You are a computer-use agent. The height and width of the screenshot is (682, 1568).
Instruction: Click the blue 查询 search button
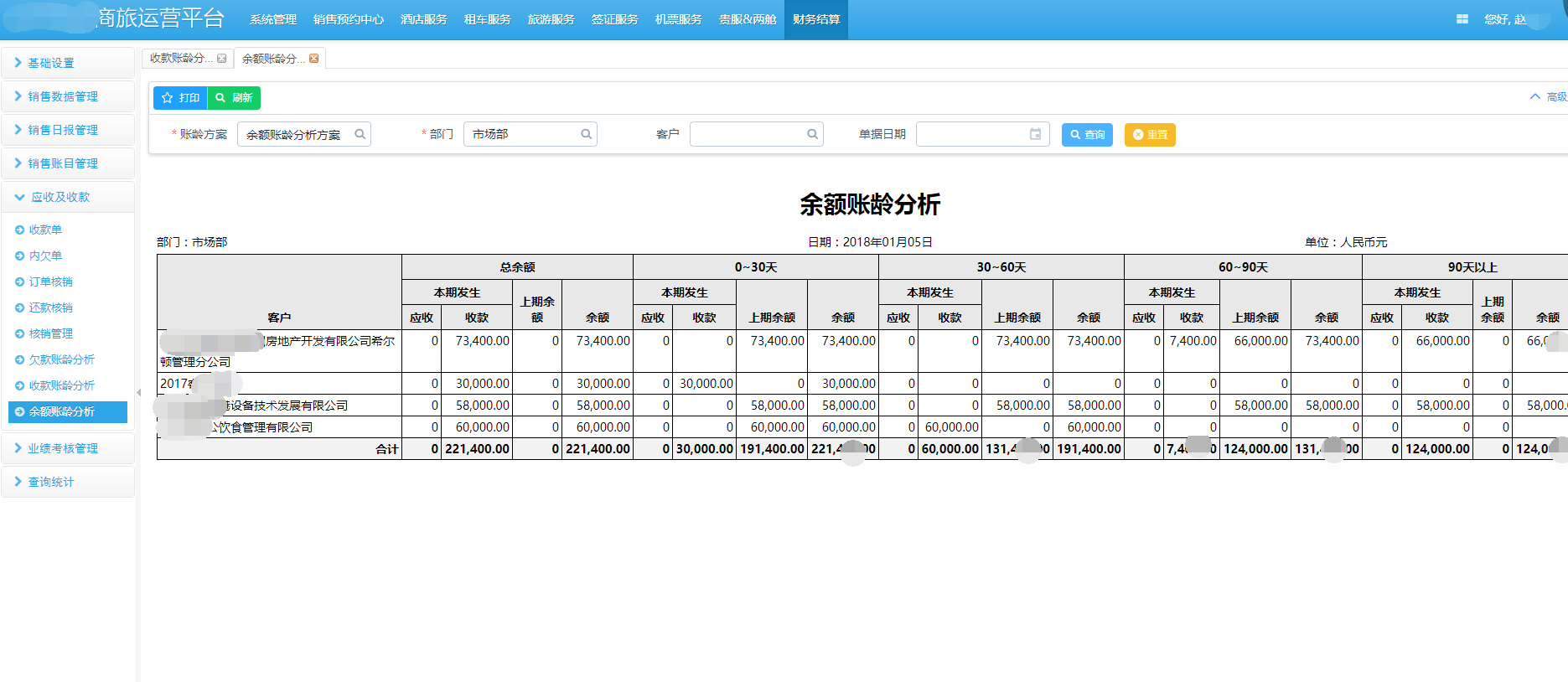click(1087, 135)
